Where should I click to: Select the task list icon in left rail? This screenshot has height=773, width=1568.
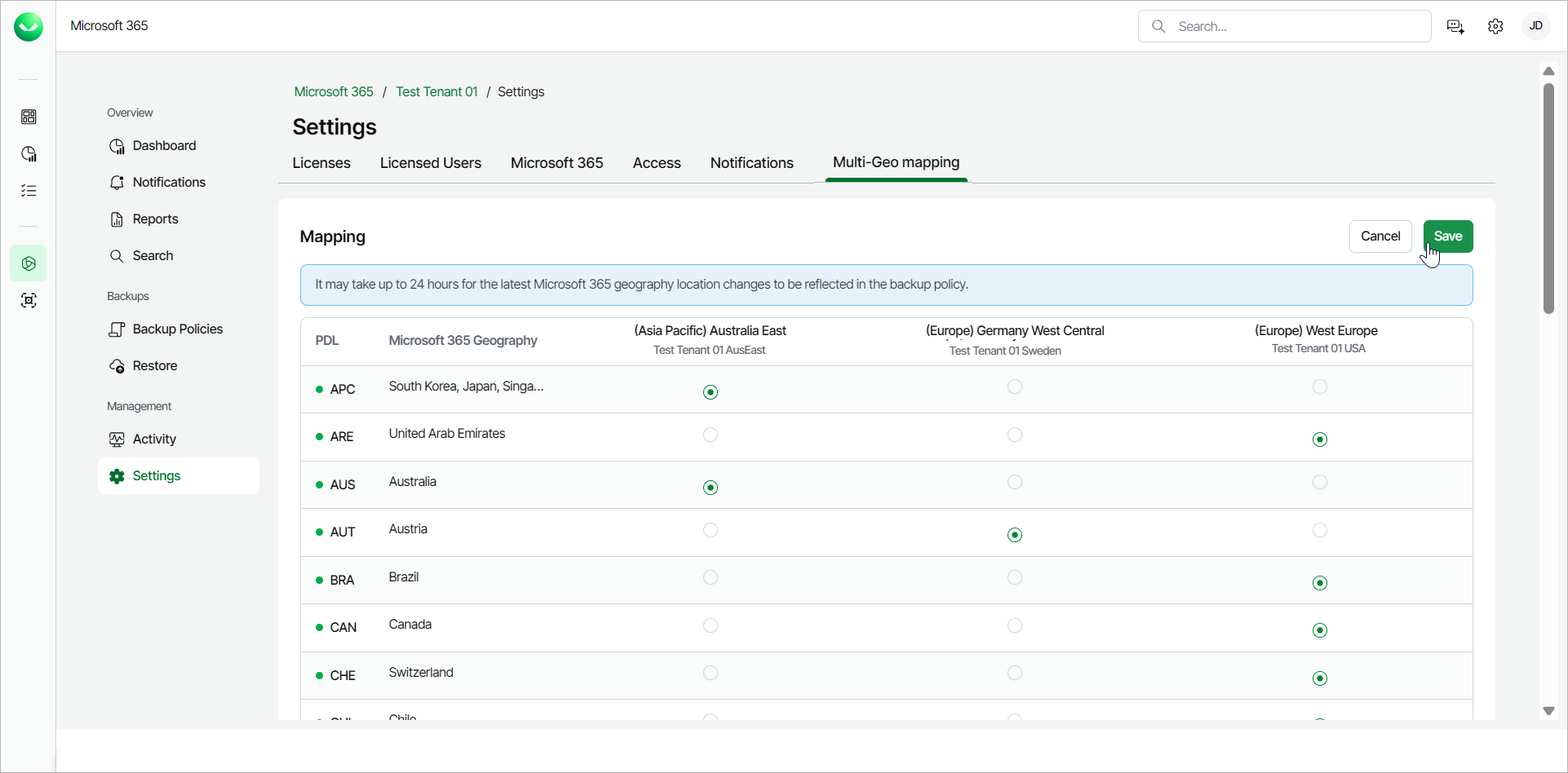tap(29, 191)
